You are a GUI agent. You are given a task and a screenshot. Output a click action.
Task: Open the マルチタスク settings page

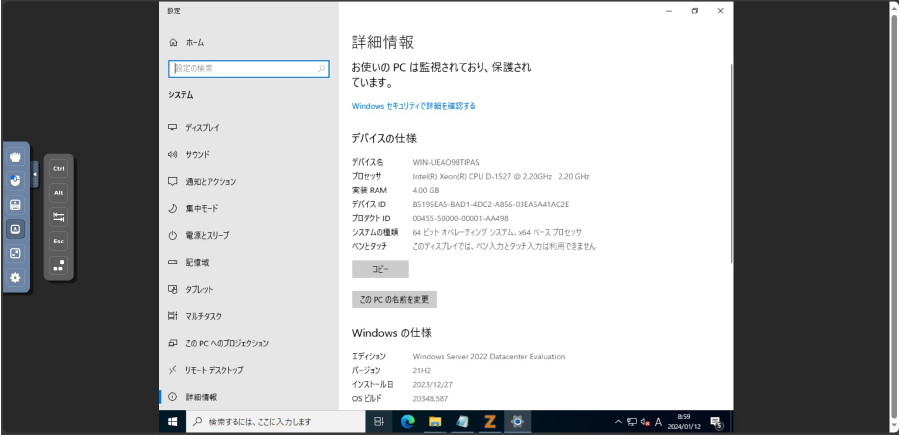(x=249, y=317)
